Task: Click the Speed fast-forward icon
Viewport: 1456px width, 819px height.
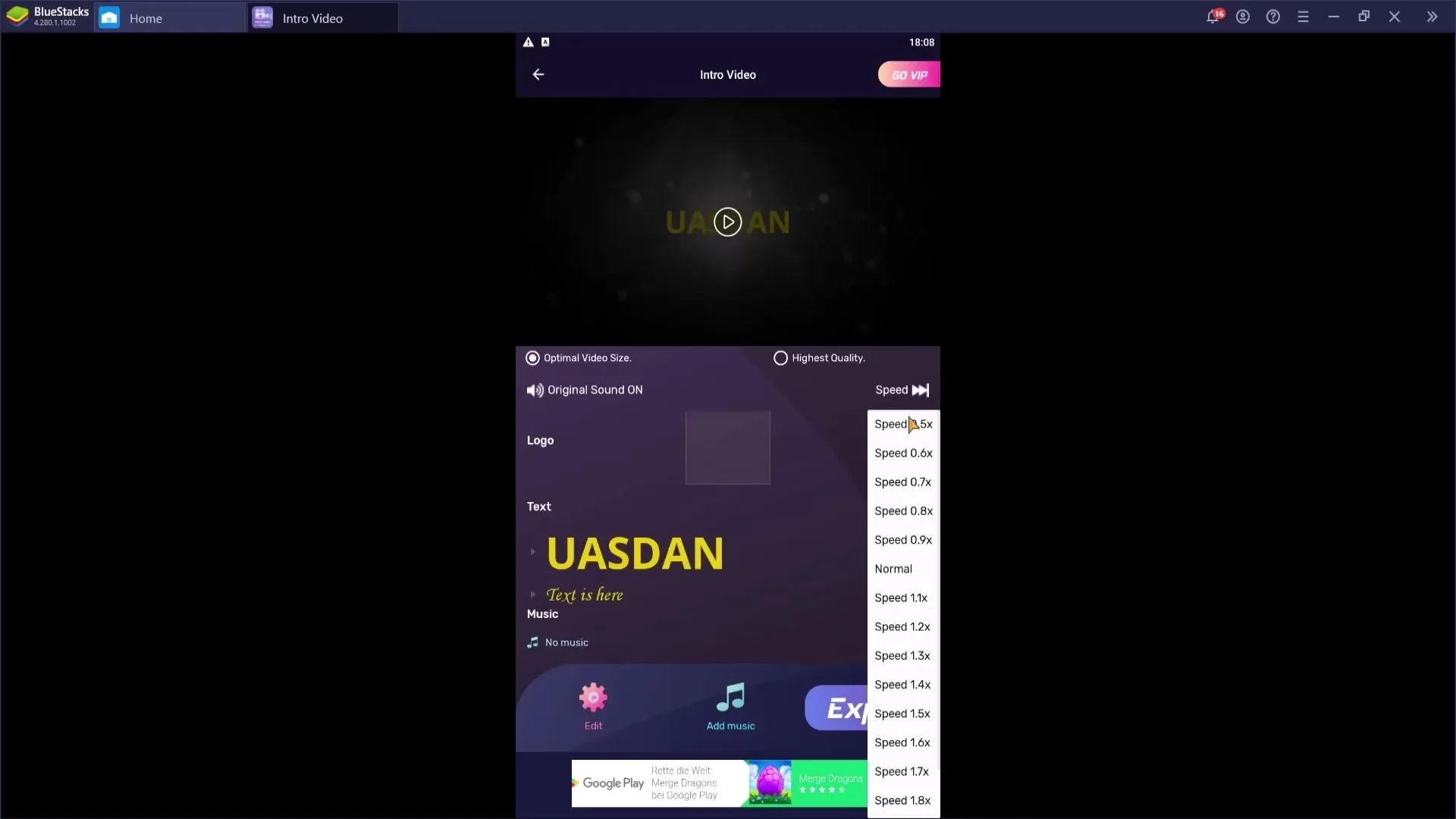Action: 921,390
